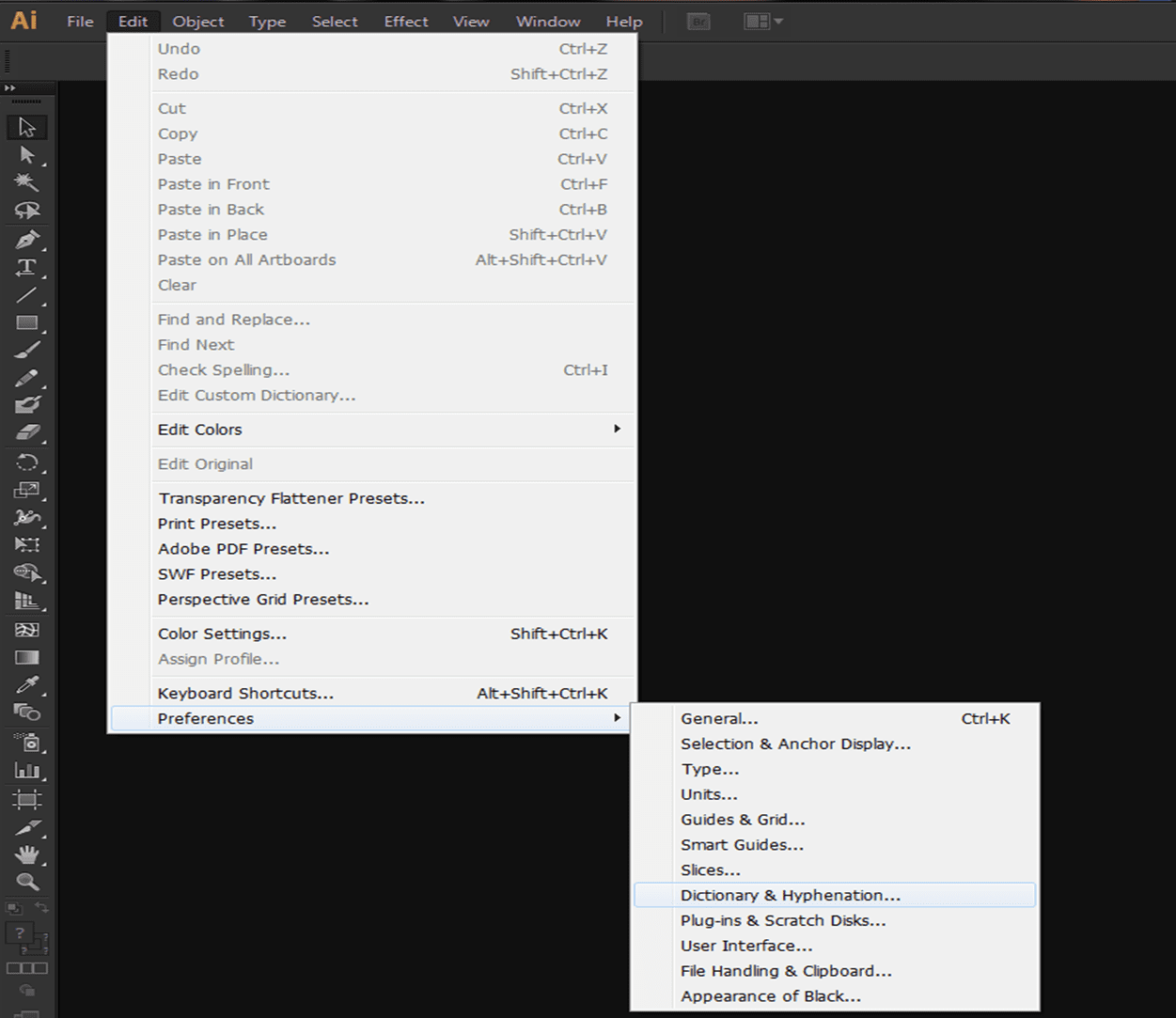1176x1018 pixels.
Task: Select the Paintbrush tool
Action: [27, 351]
